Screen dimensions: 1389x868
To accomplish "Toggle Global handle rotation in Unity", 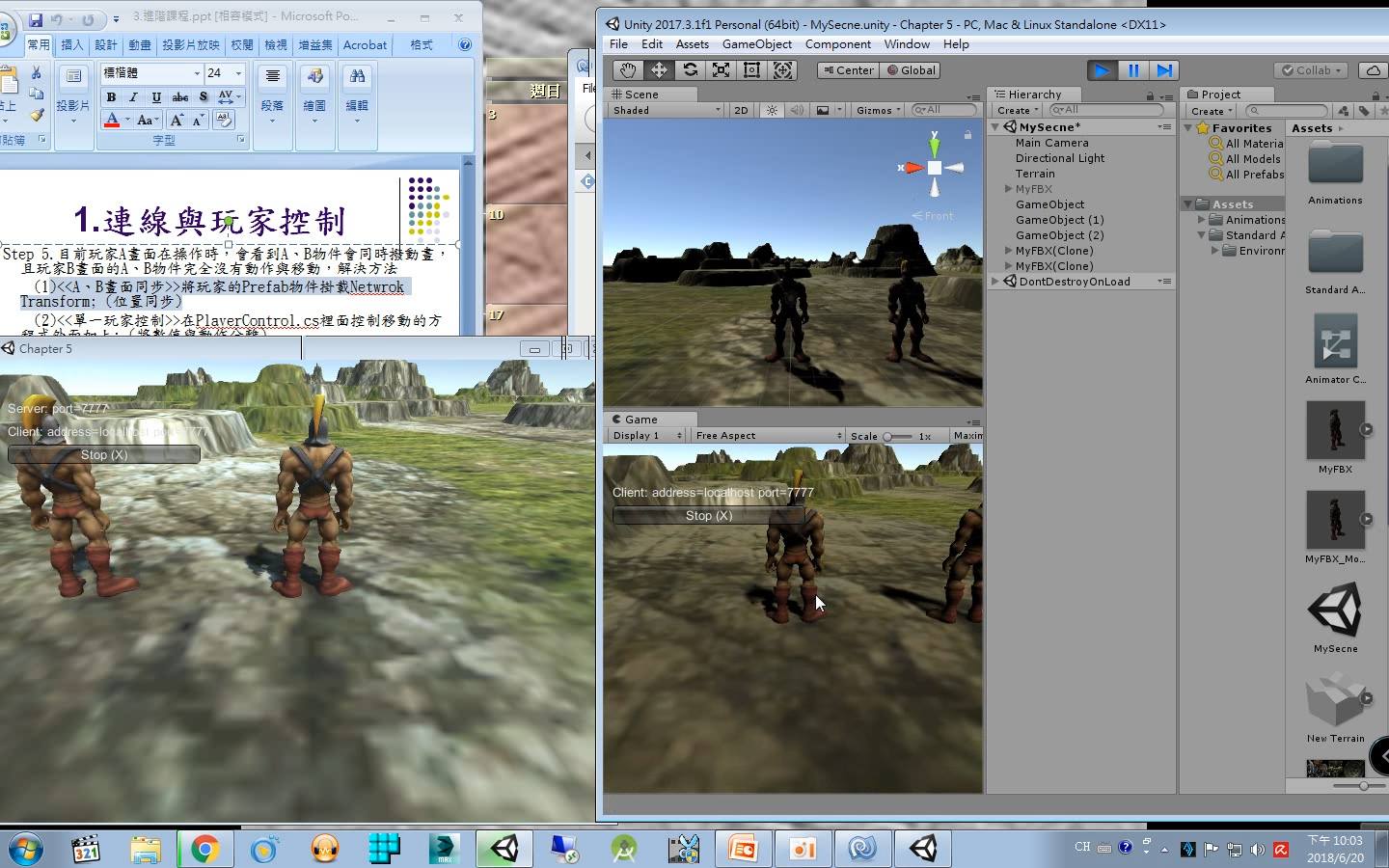I will tap(911, 70).
